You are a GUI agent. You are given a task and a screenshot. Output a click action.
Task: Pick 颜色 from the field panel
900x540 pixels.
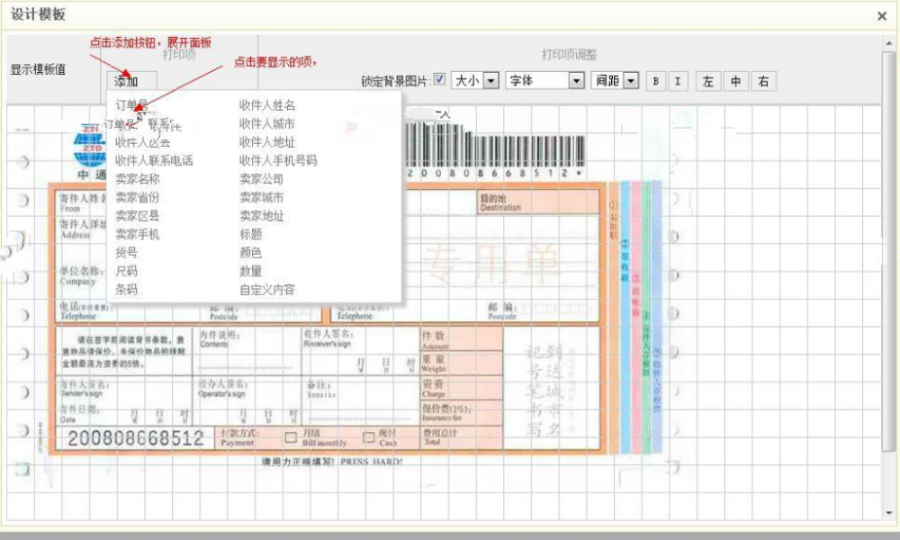(250, 253)
